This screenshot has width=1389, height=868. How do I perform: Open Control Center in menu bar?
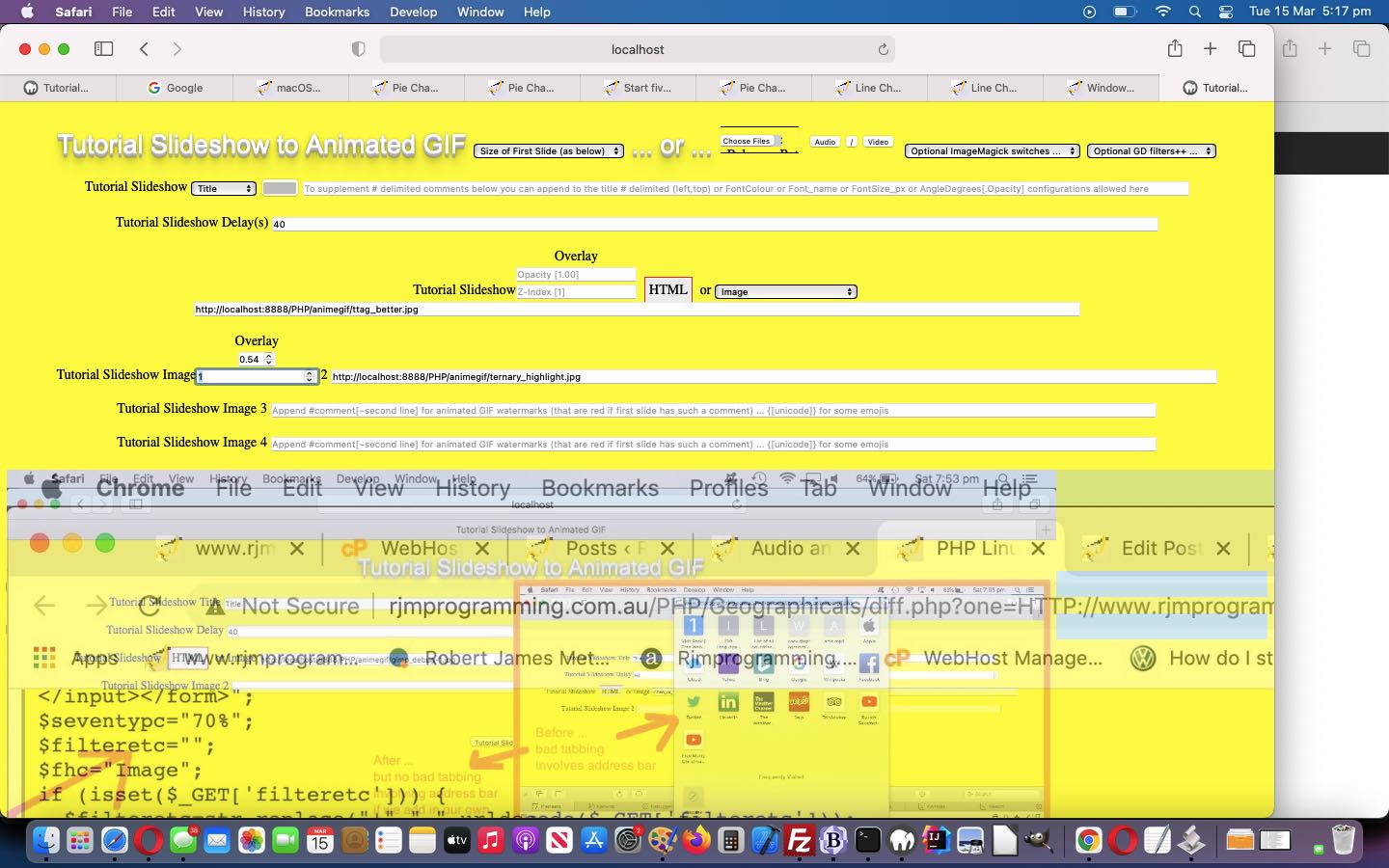click(1226, 12)
